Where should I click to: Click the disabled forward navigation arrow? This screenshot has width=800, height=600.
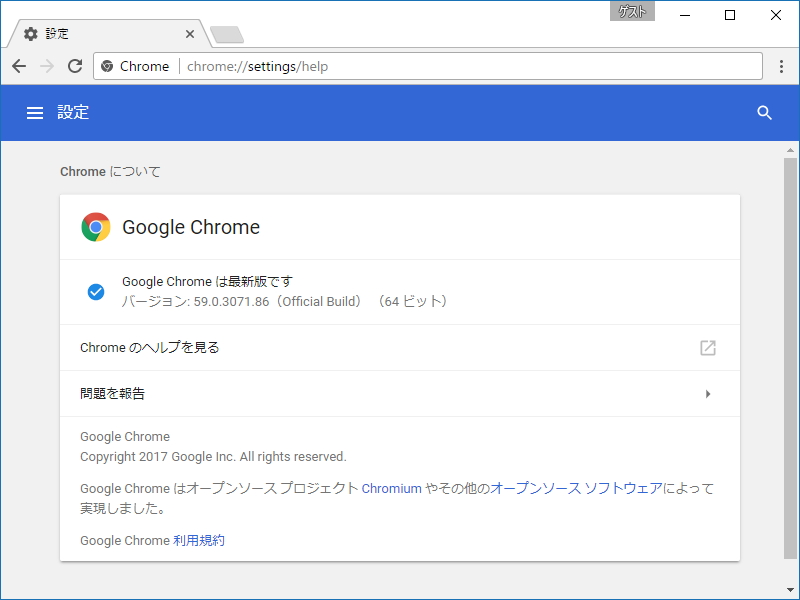click(x=46, y=66)
